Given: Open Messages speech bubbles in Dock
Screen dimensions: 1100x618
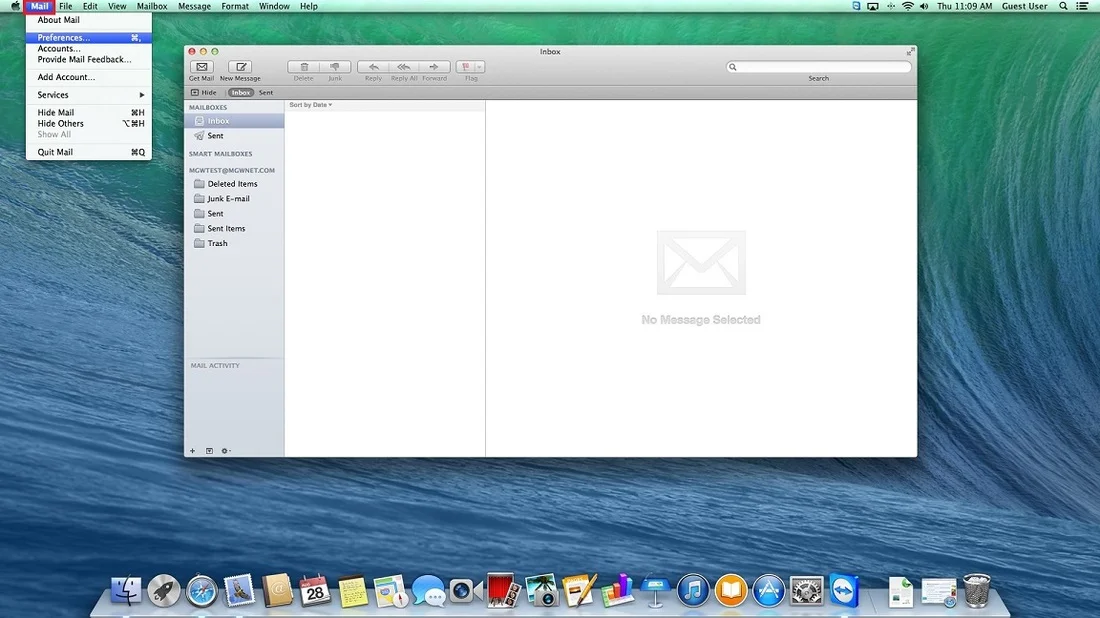Looking at the screenshot, I should coord(428,591).
